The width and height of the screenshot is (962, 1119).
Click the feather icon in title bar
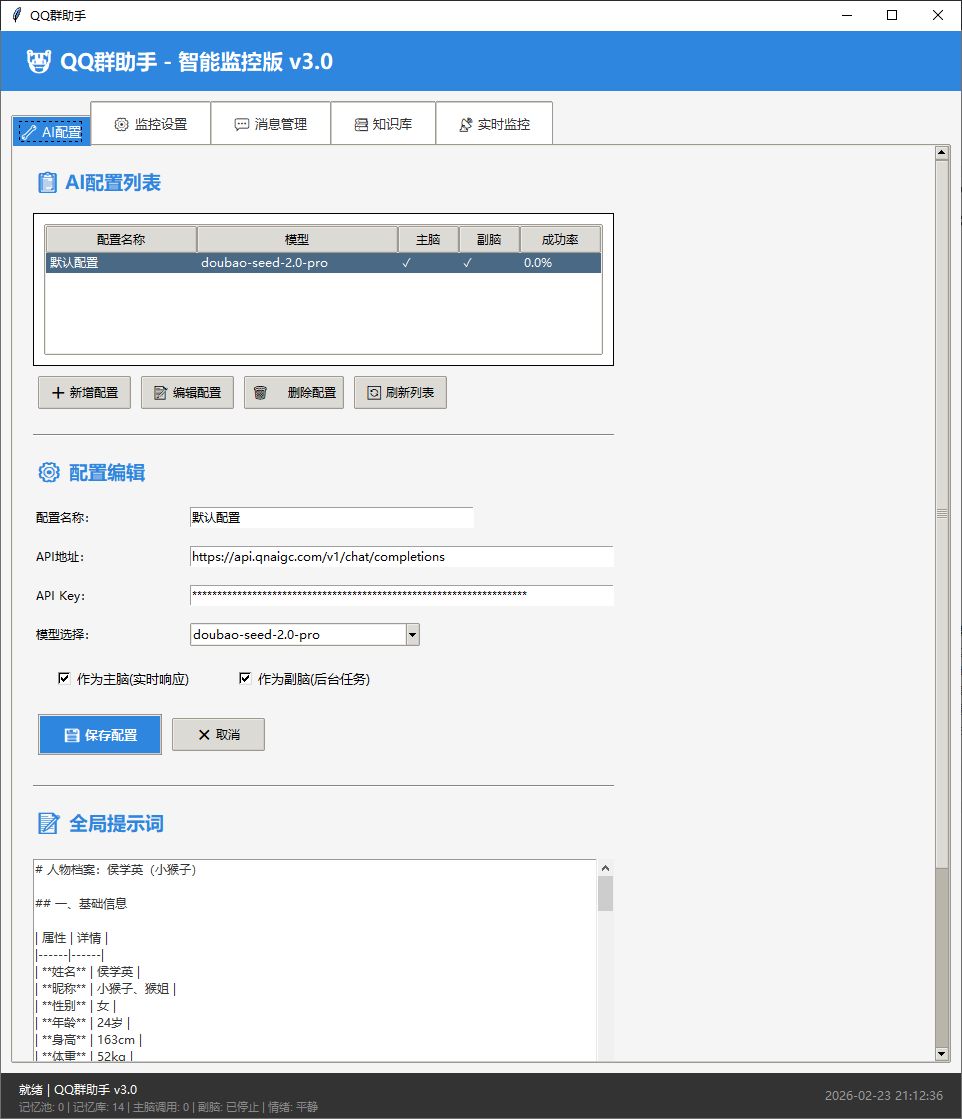tap(16, 15)
